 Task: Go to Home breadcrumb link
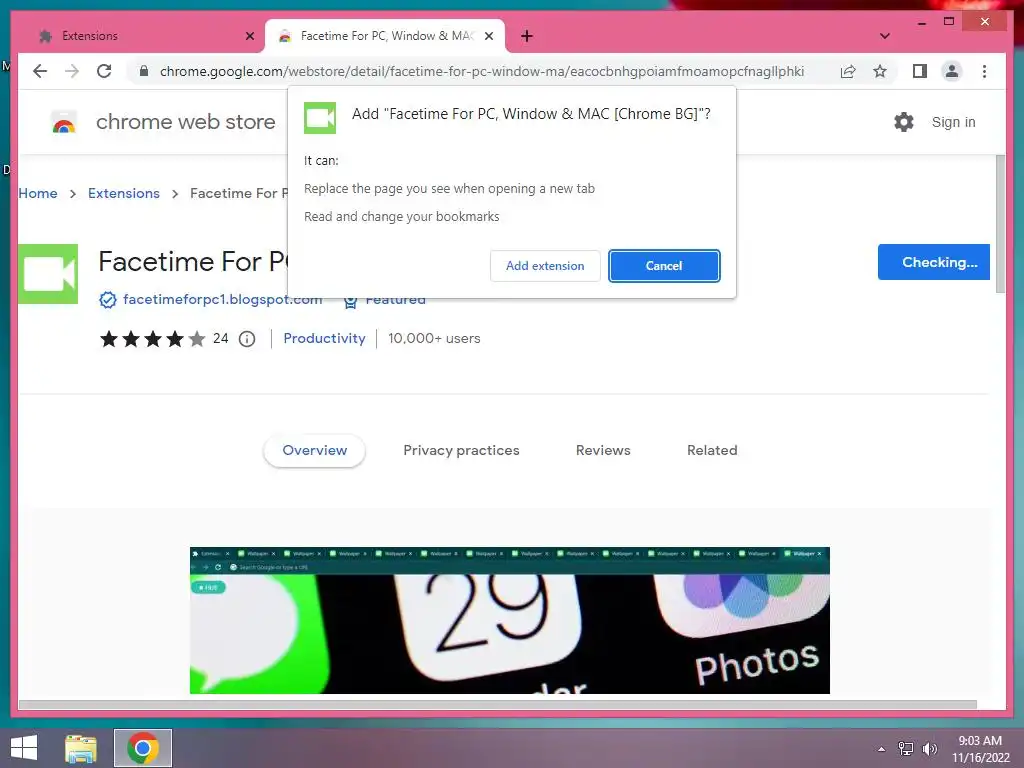[38, 193]
